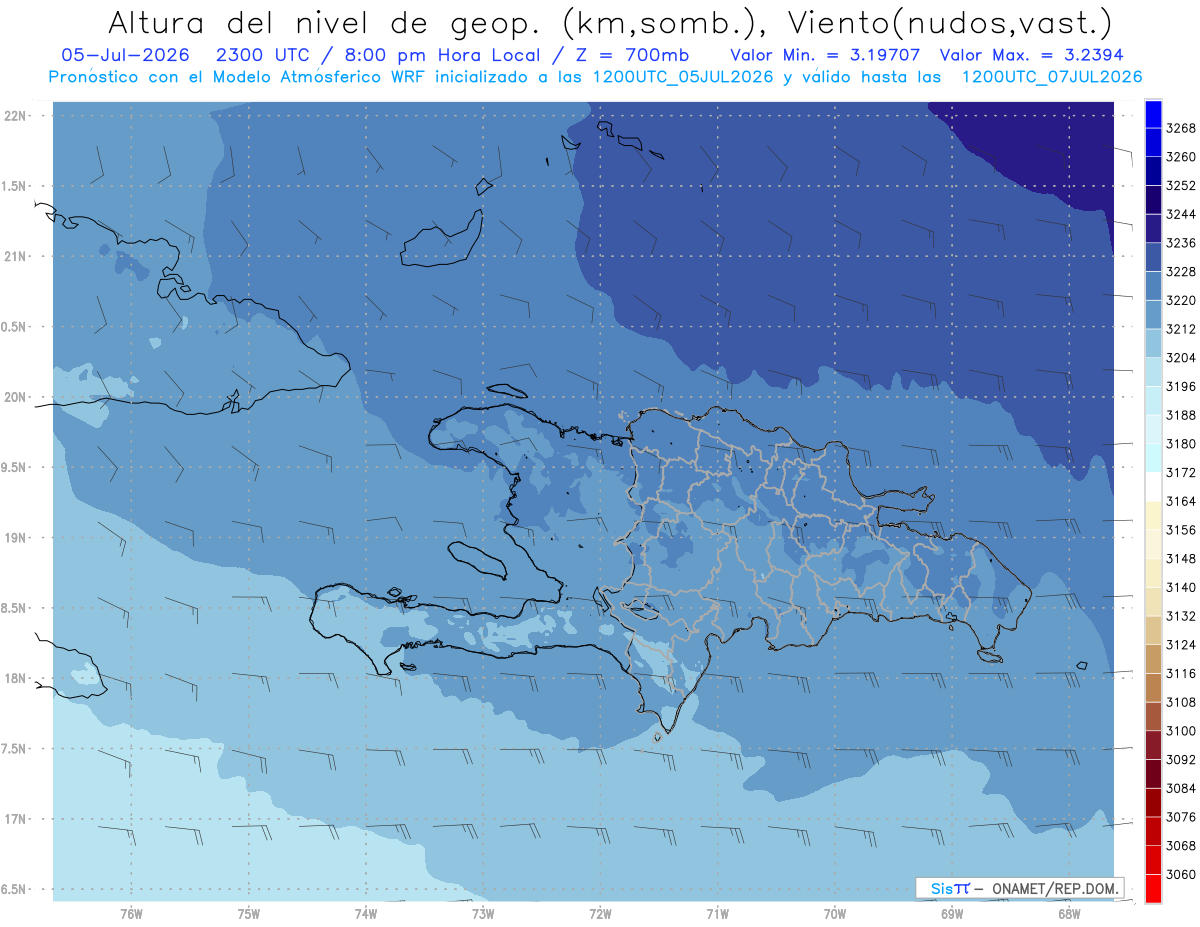Screen dimensions: 1200x927
Task: Click the legend value 3180
Action: coord(1181,443)
